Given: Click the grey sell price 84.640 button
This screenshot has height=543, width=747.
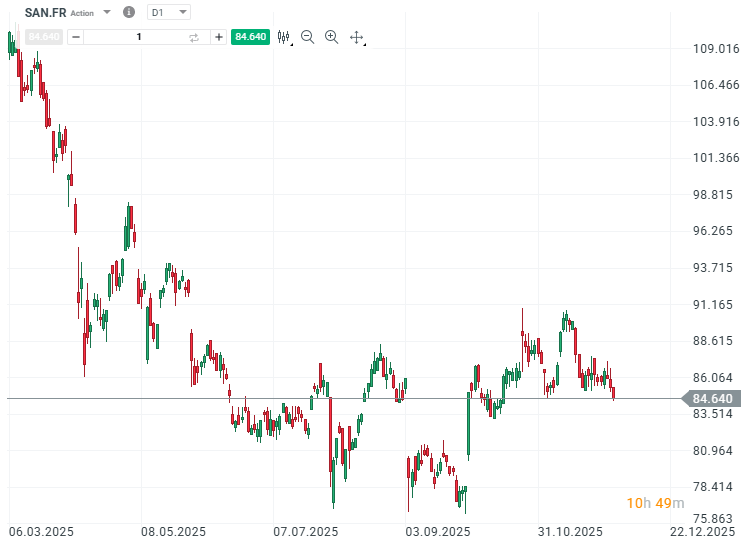Looking at the screenshot, I should tap(45, 37).
